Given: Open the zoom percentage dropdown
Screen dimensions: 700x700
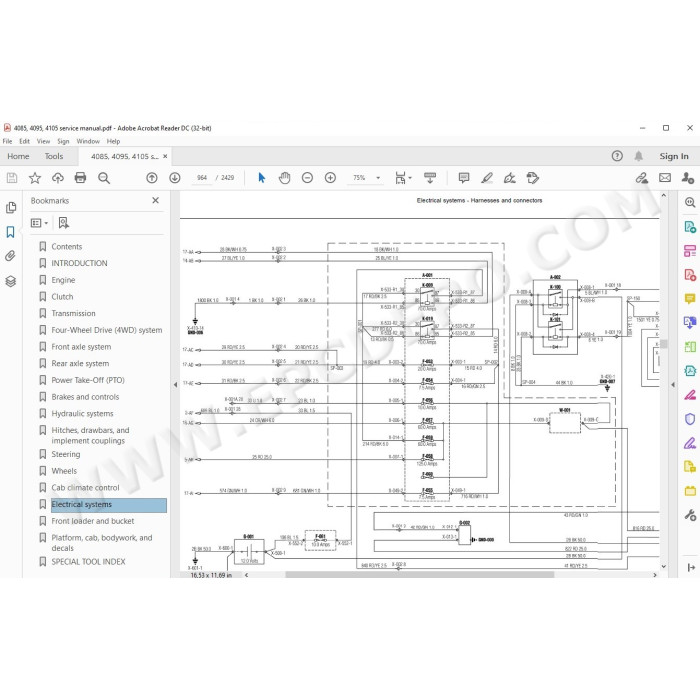Looking at the screenshot, I should [378, 178].
